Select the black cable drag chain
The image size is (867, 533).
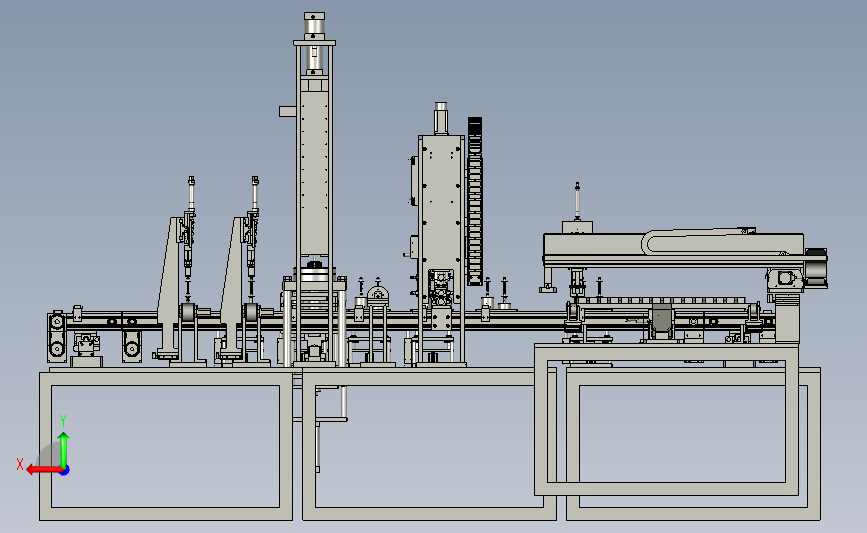(x=475, y=201)
